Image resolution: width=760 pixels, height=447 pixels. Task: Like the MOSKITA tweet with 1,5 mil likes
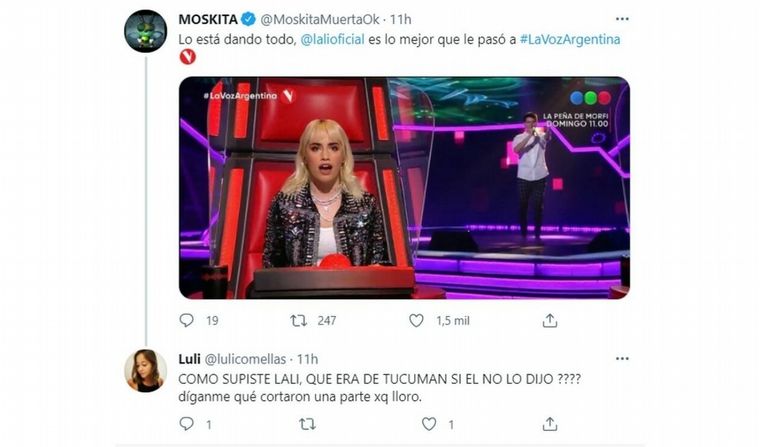point(416,320)
